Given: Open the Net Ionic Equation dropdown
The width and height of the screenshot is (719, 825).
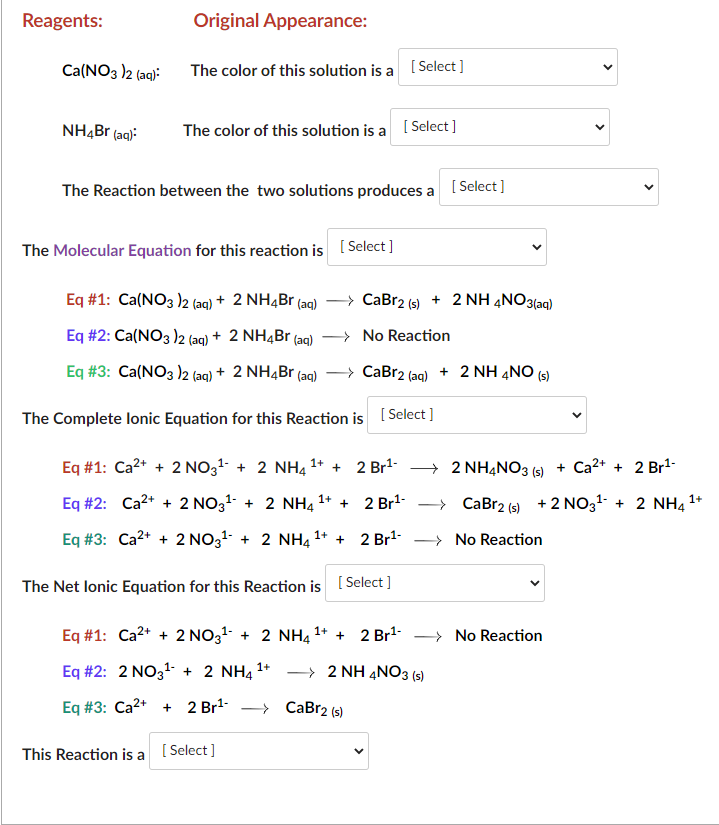Looking at the screenshot, I should [x=434, y=582].
